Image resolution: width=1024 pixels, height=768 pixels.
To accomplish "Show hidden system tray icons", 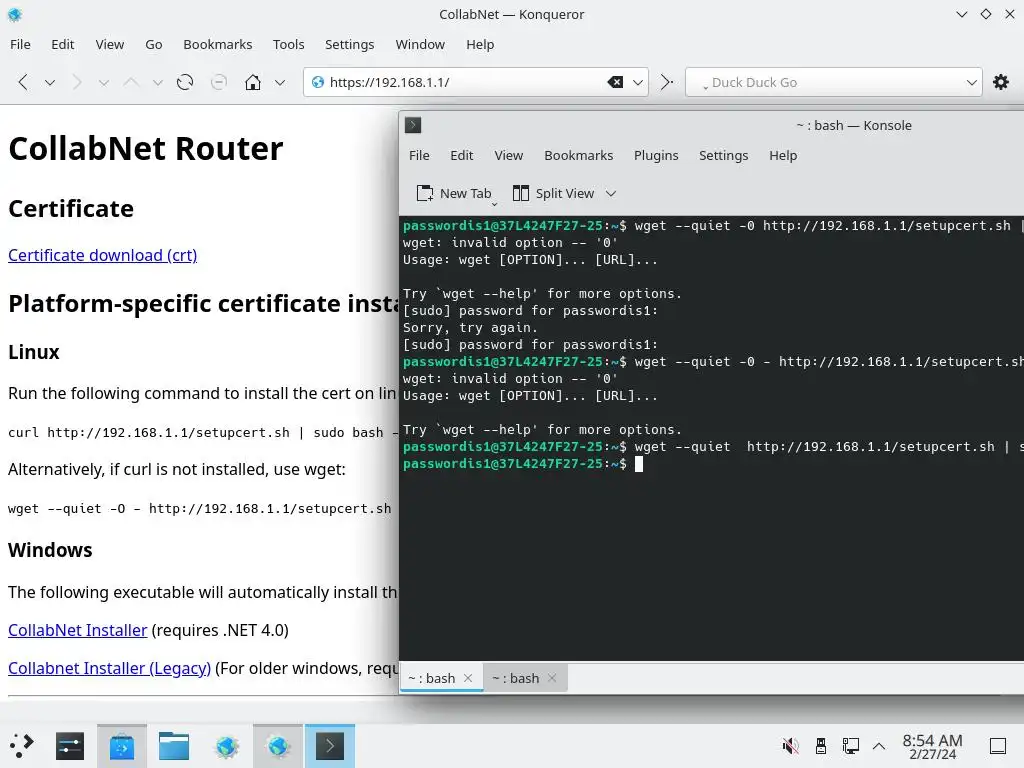I will 879,746.
